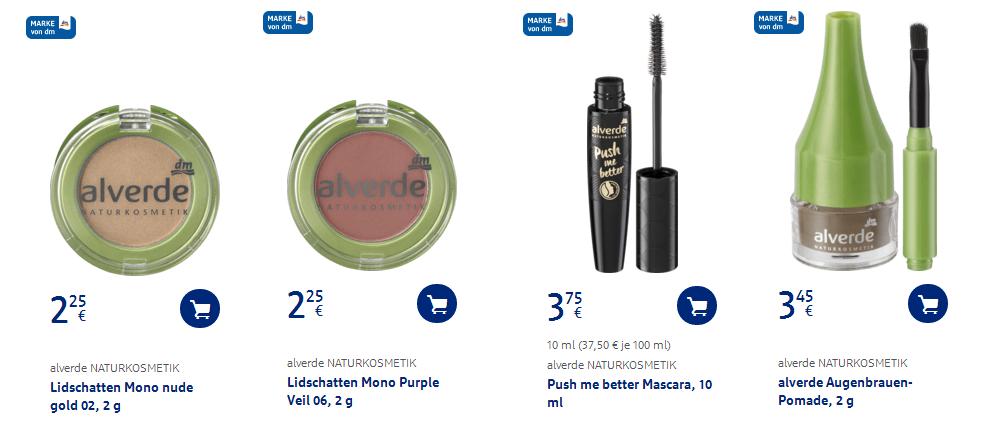
Task: Click brand label alverde NATURKOSMETIK under nude gold
Action: (115, 368)
